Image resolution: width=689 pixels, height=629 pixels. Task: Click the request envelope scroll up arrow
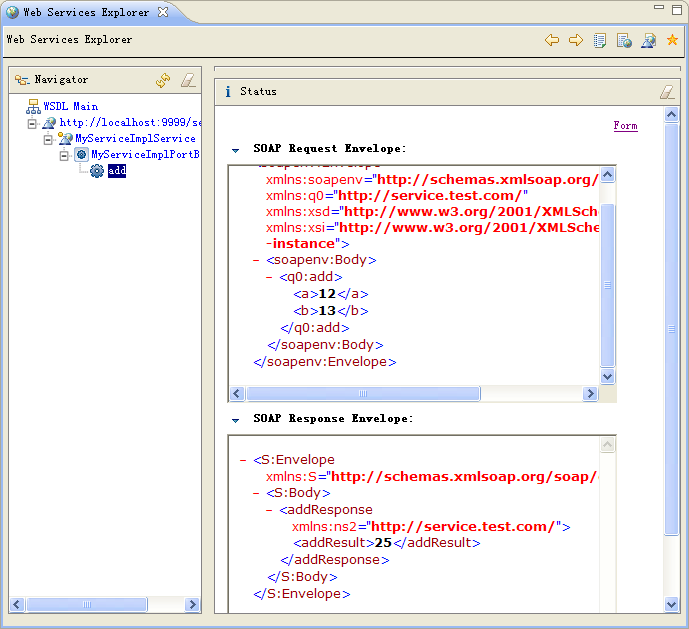pyautogui.click(x=607, y=175)
